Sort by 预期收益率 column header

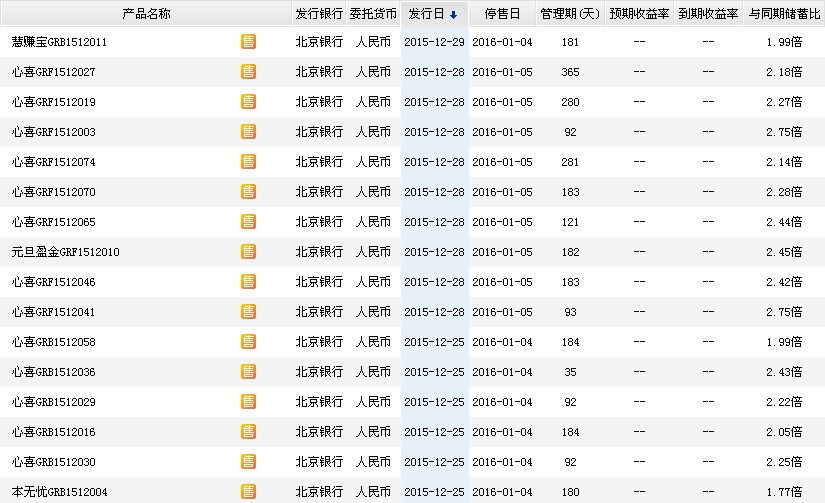(639, 14)
